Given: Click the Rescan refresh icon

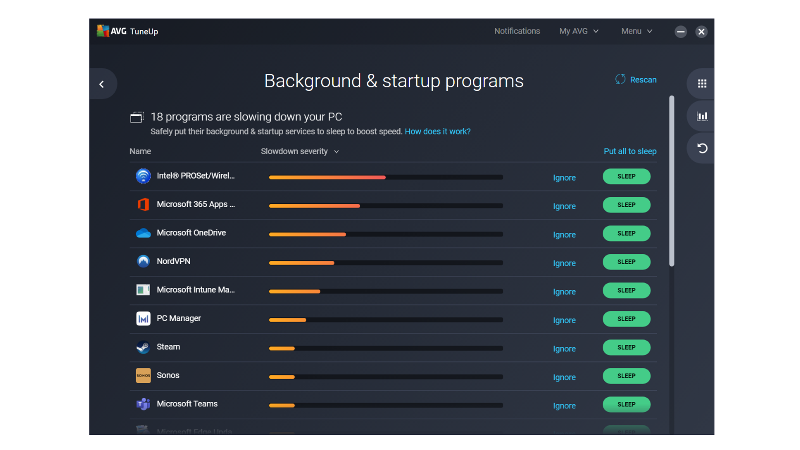Looking at the screenshot, I should (620, 80).
